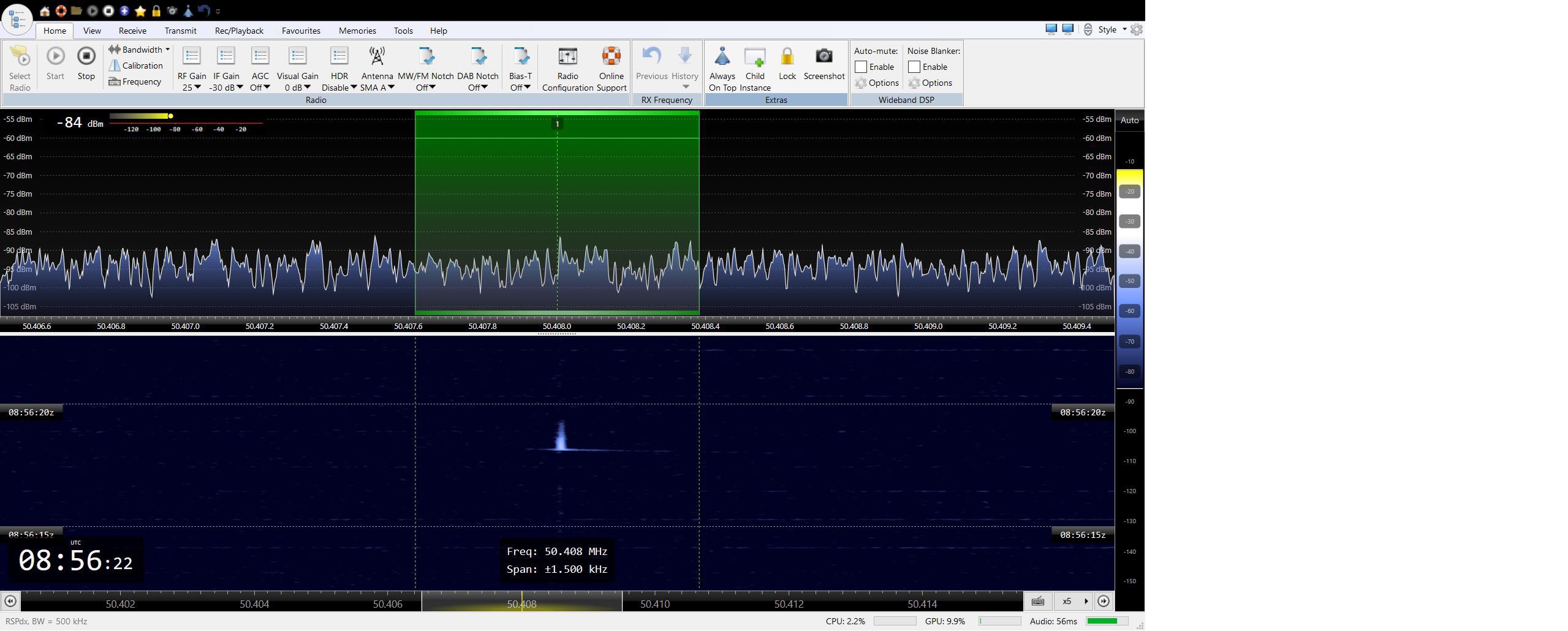Enable the Auto-mute checkbox
Image resolution: width=1568 pixels, height=631 pixels.
(861, 67)
